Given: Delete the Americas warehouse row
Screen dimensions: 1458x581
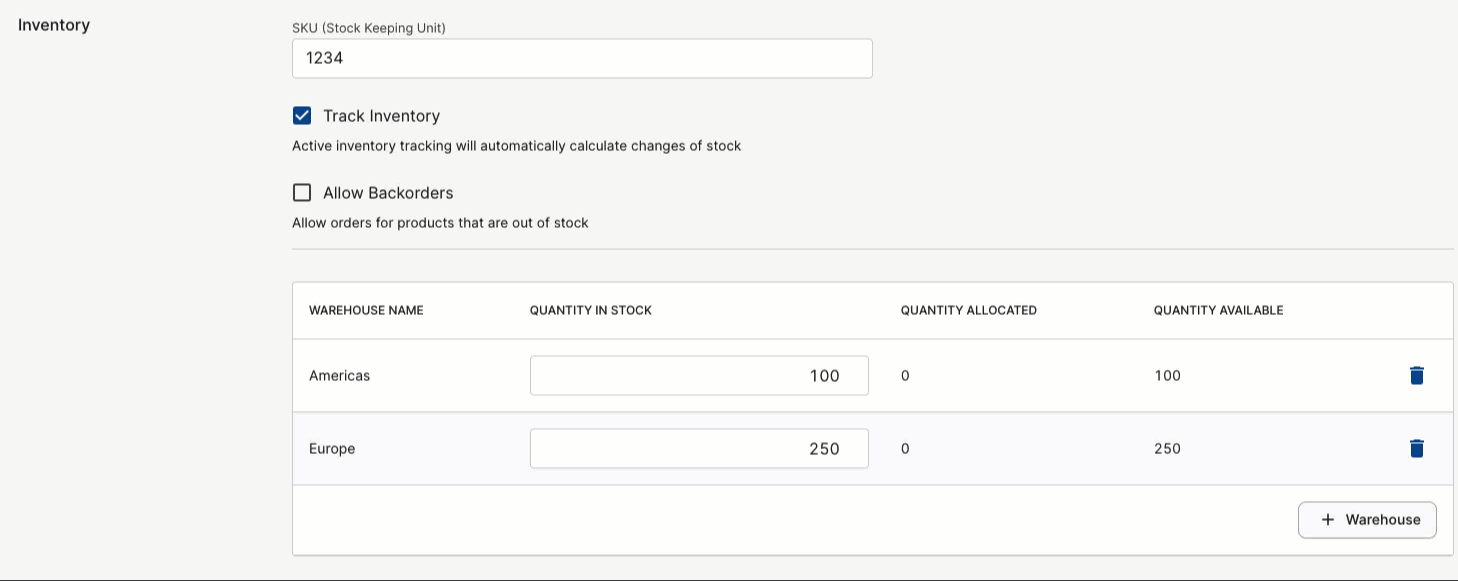Looking at the screenshot, I should coord(1416,376).
